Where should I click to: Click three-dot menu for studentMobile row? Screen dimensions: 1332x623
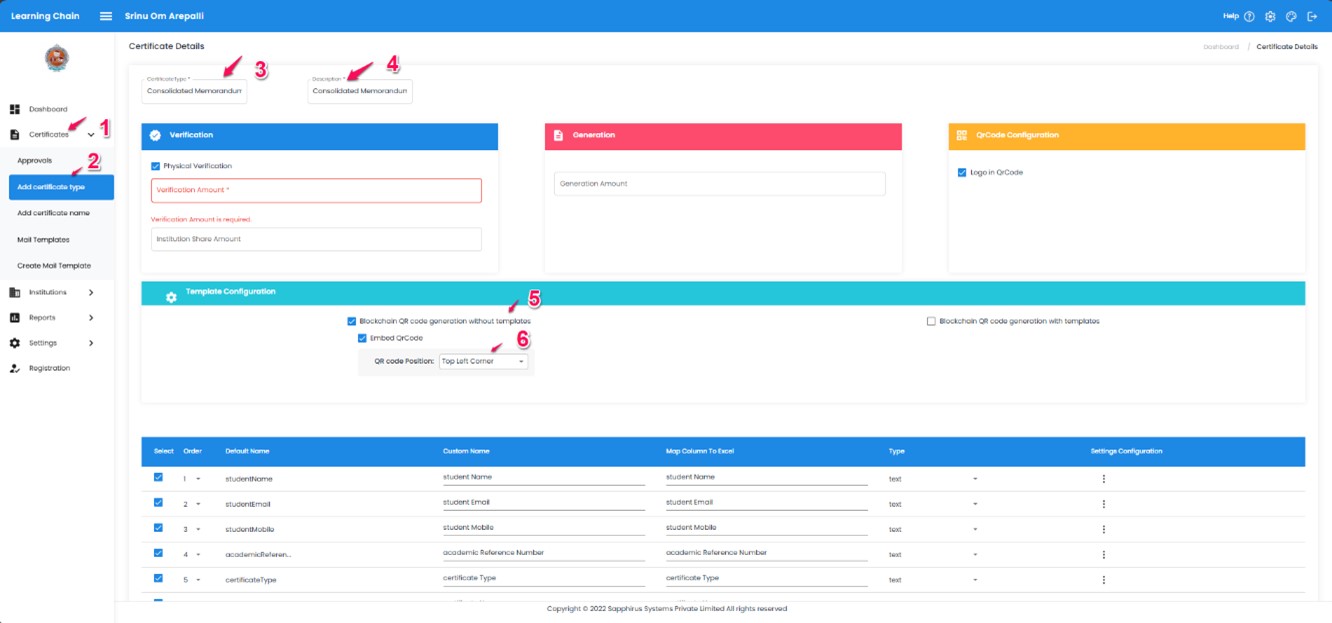[1104, 529]
